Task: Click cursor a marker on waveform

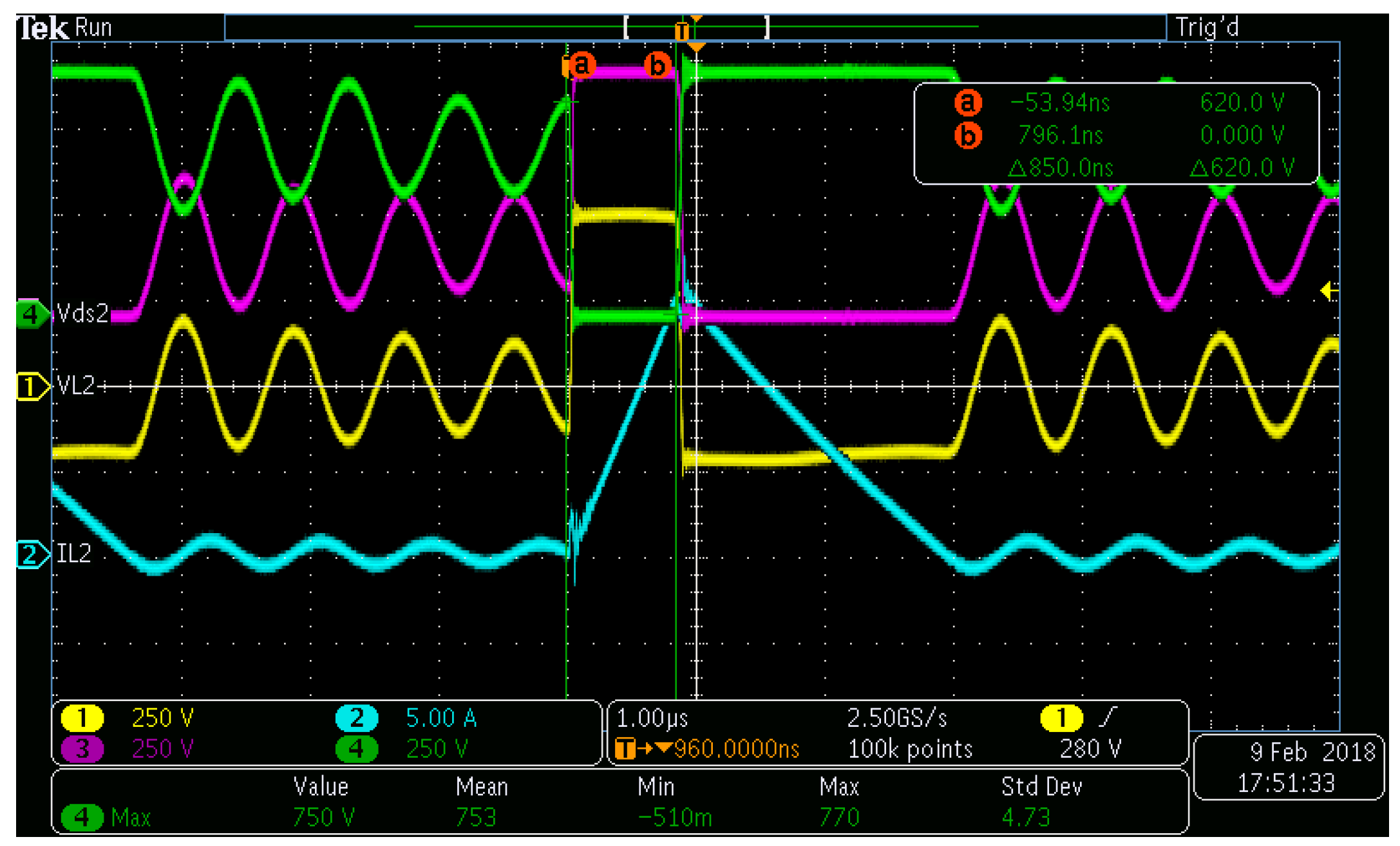Action: coord(581,65)
